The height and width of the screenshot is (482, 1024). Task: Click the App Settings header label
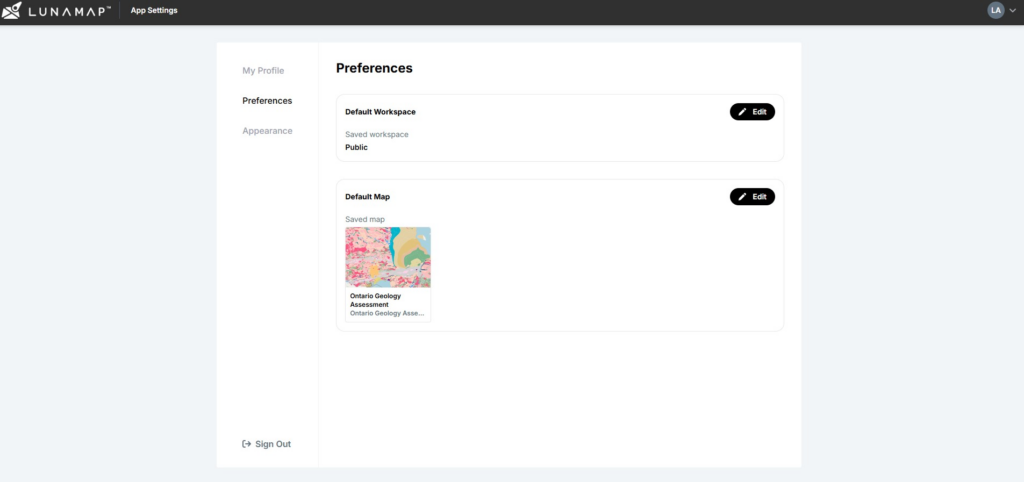click(152, 10)
